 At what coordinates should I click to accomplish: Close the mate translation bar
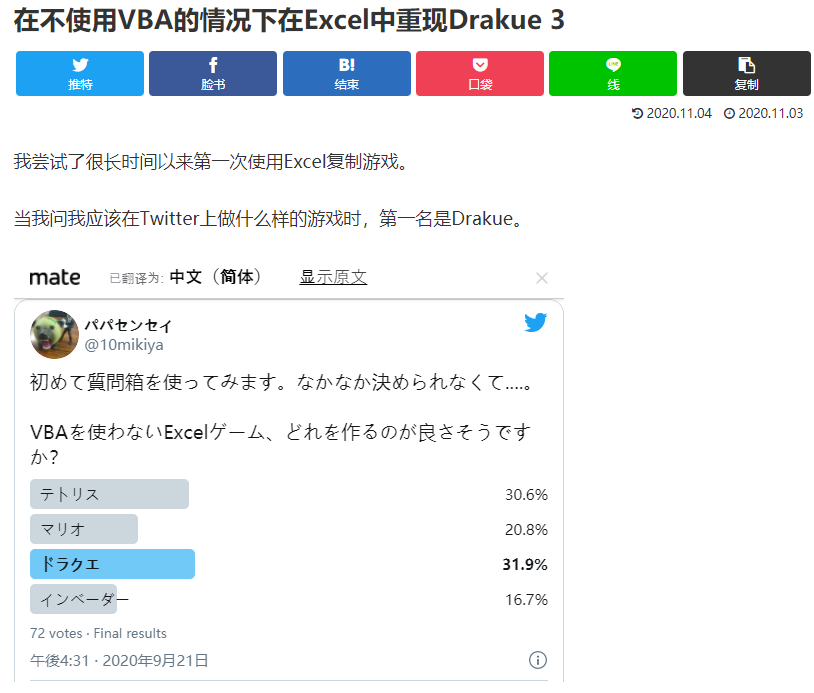click(542, 278)
